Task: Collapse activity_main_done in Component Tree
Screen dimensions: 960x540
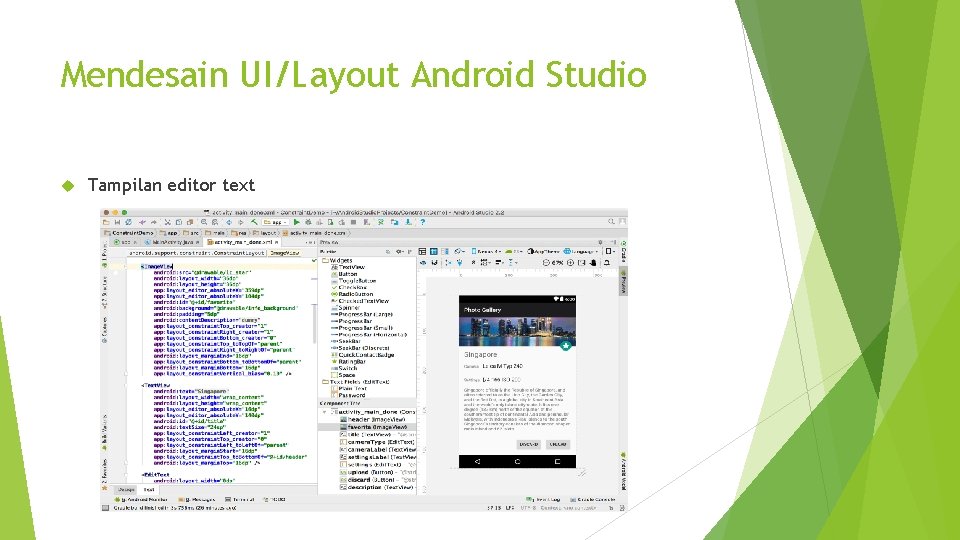Action: [x=325, y=412]
